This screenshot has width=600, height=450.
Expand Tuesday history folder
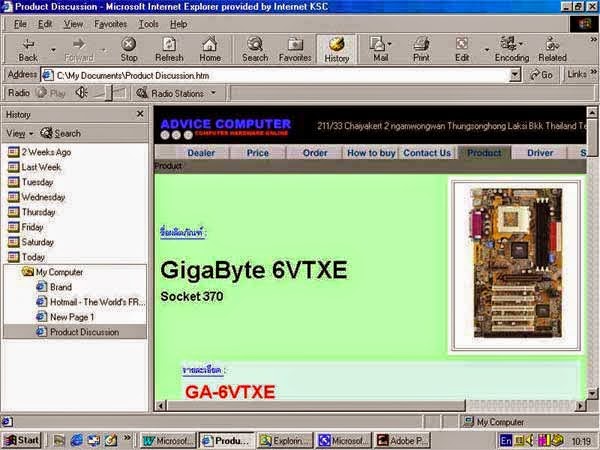[31, 182]
